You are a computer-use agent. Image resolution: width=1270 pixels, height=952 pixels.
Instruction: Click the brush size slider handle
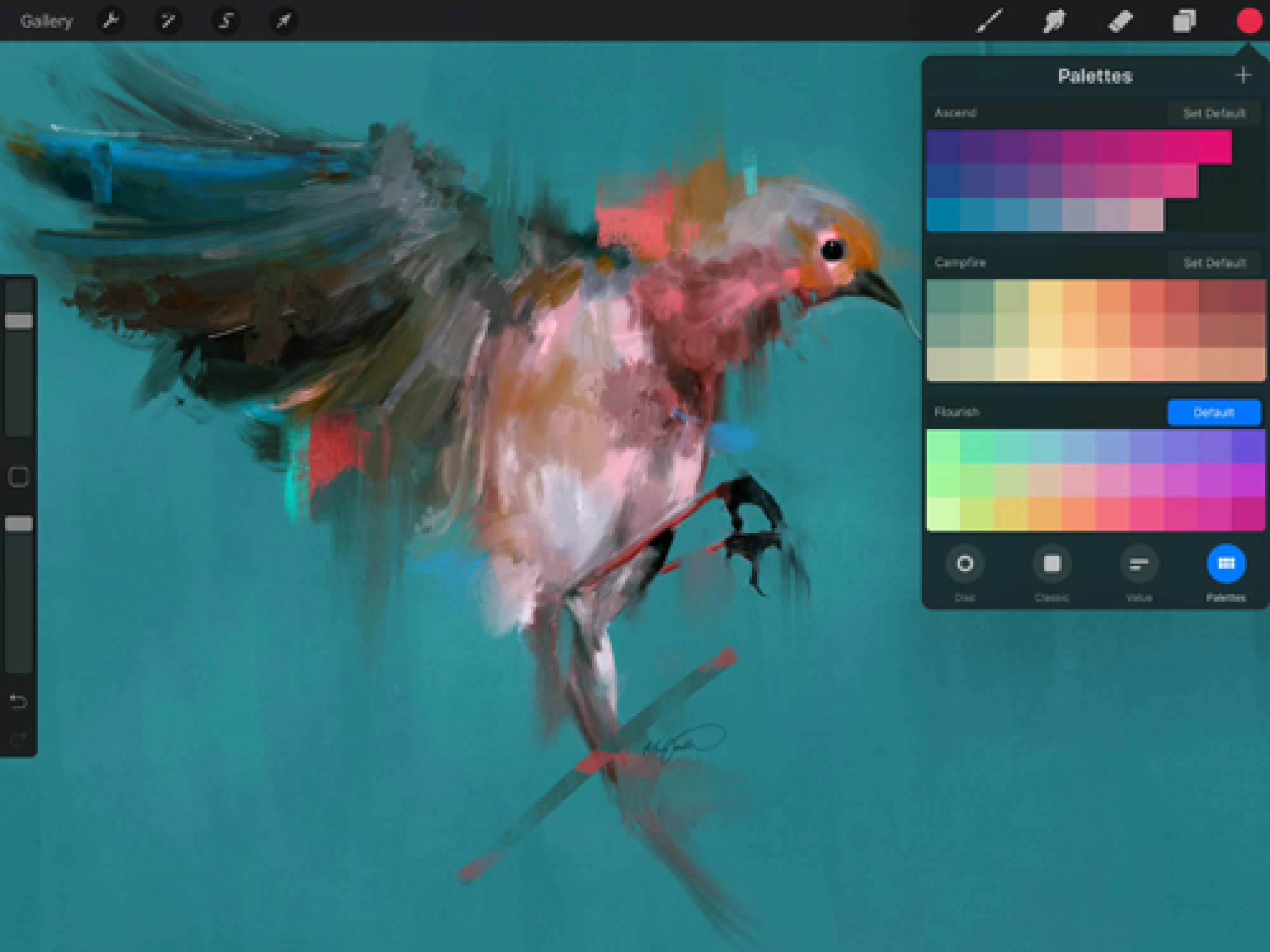[18, 321]
